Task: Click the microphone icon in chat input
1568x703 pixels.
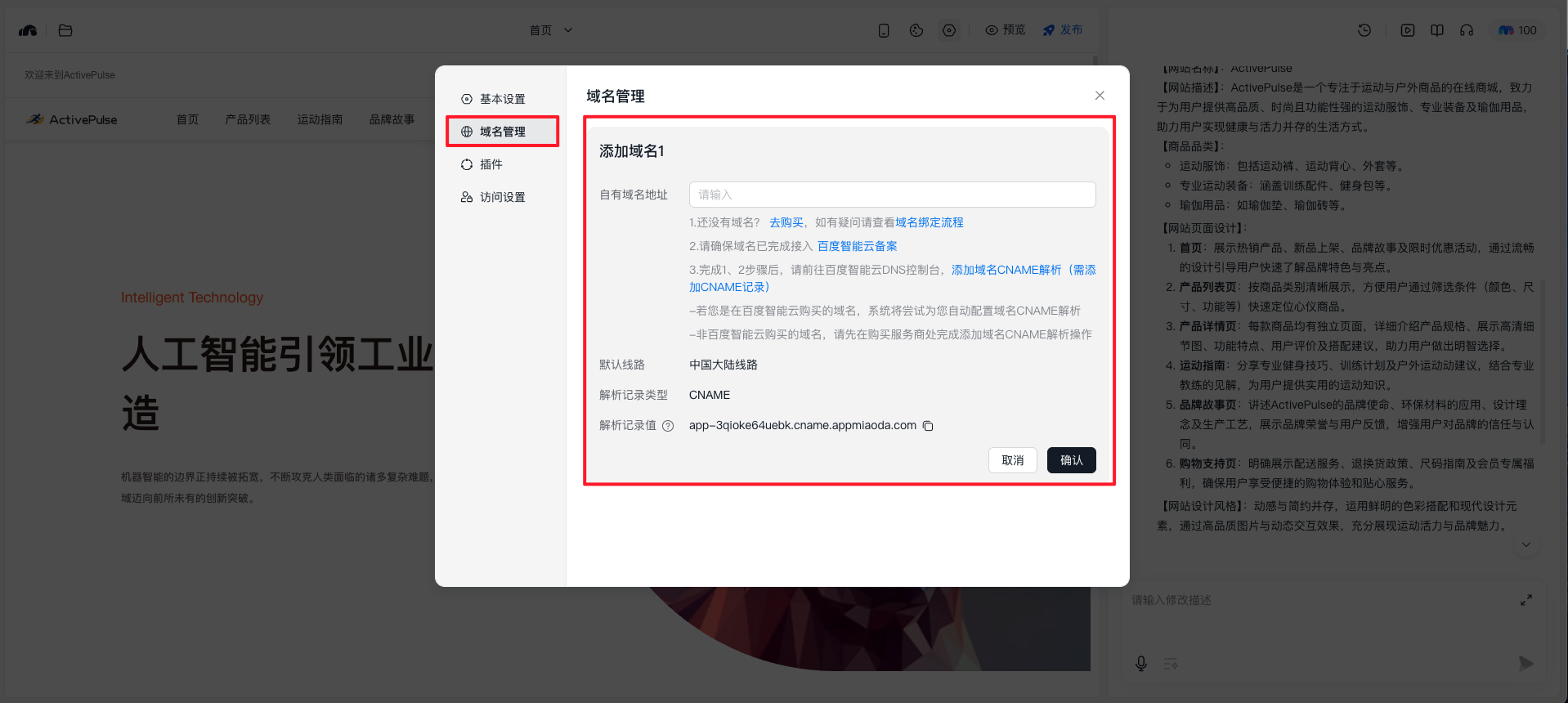Action: (1141, 664)
